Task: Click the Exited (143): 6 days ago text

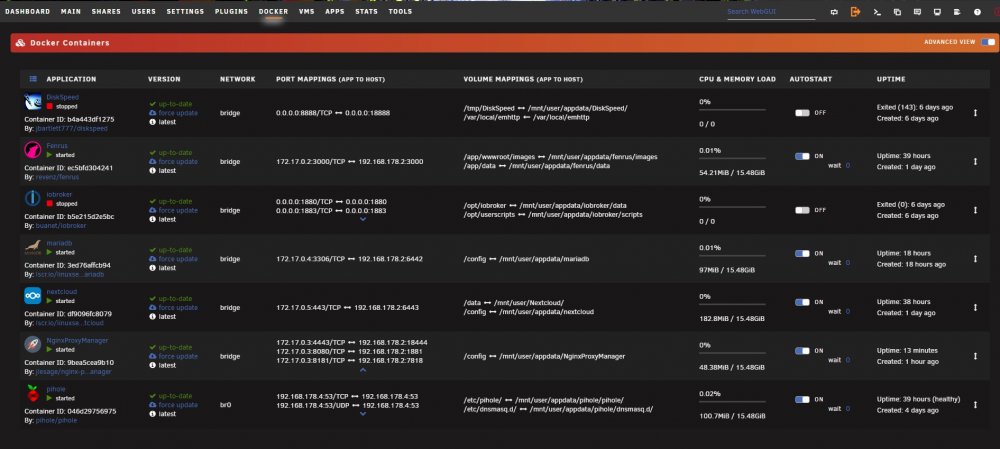Action: 915,107
